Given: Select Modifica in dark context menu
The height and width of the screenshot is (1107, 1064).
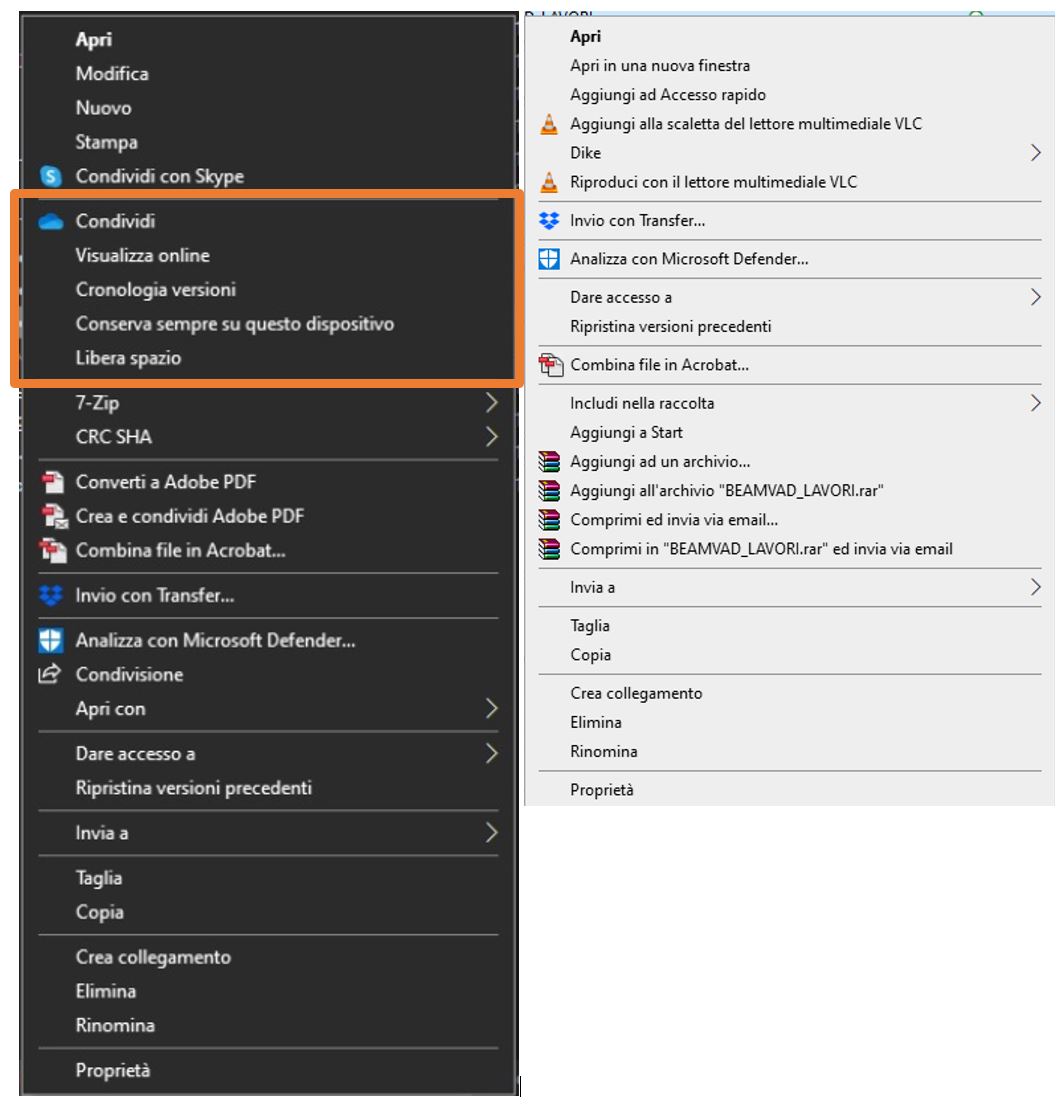Looking at the screenshot, I should click(112, 73).
